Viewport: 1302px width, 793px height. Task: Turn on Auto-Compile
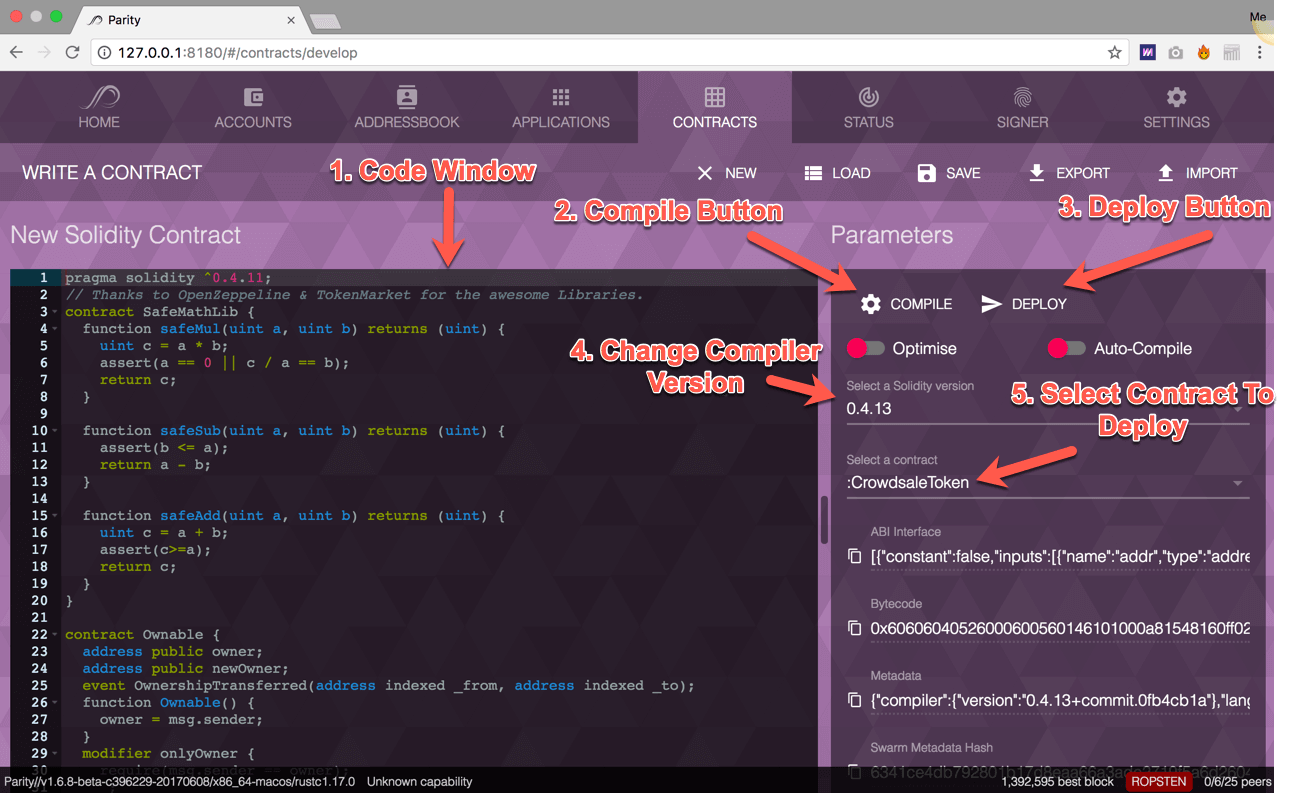pyautogui.click(x=1066, y=347)
